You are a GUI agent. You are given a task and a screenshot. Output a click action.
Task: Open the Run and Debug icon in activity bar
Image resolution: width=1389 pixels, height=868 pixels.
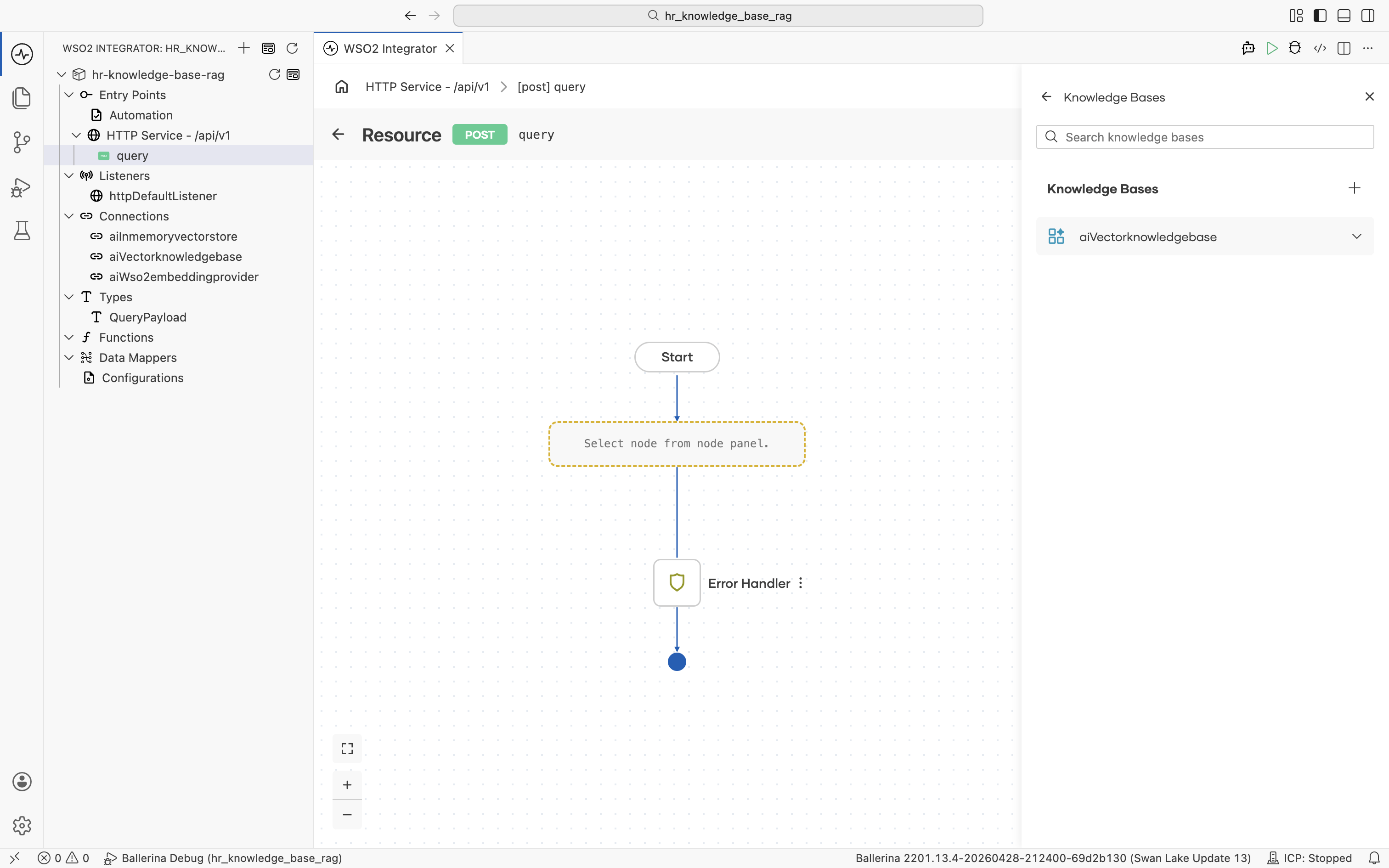22,187
